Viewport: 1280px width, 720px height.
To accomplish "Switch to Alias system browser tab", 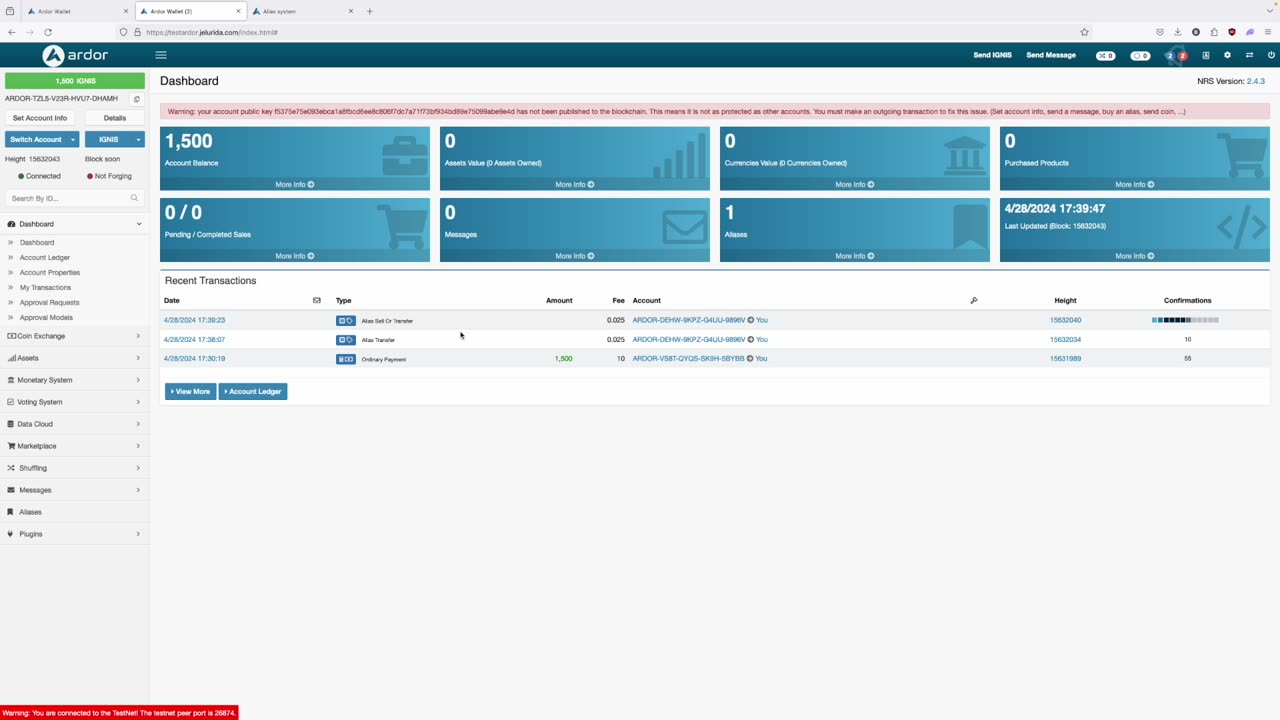I will click(x=303, y=11).
